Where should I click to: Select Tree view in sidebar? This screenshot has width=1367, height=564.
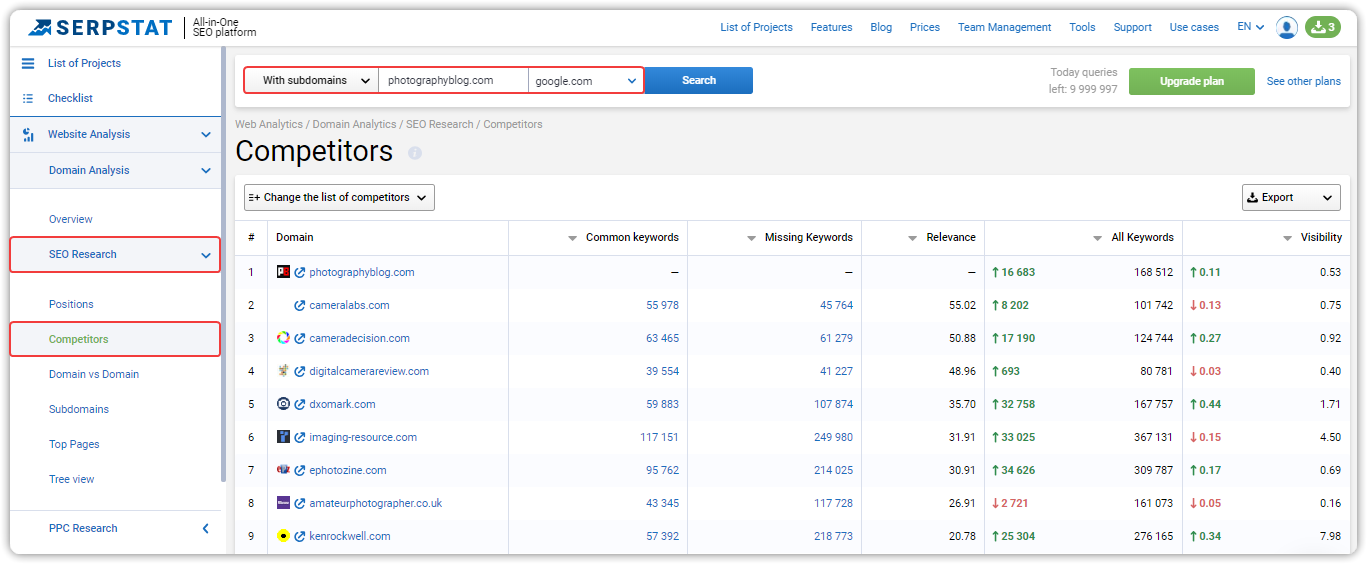tap(72, 479)
